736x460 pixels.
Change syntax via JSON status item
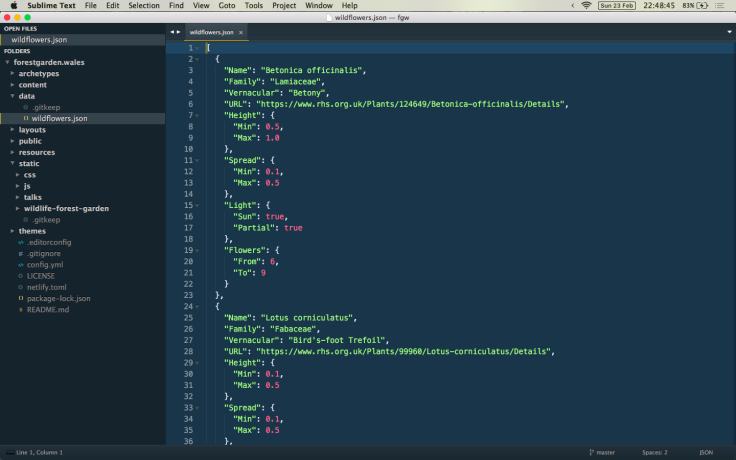pyautogui.click(x=706, y=452)
